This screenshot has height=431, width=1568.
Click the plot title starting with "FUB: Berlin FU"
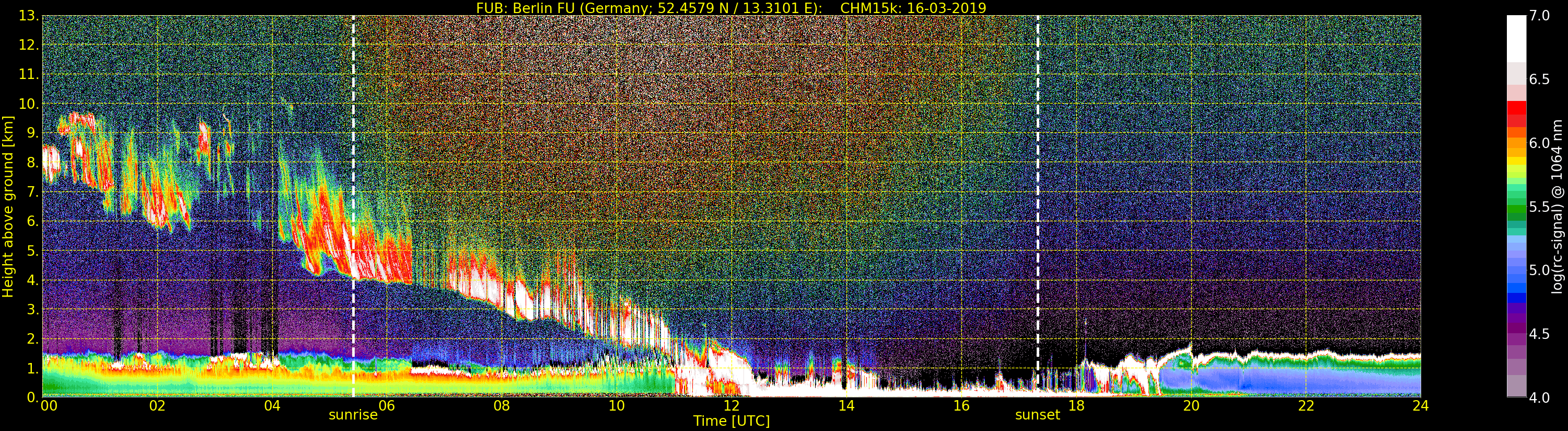coord(731,7)
